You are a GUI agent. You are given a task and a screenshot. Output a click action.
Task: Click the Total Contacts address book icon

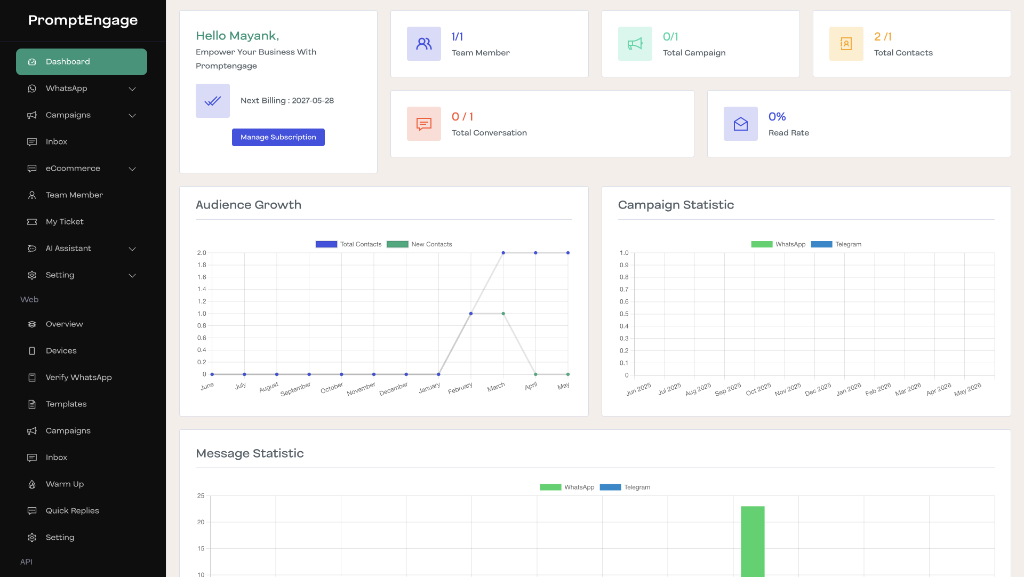point(846,44)
